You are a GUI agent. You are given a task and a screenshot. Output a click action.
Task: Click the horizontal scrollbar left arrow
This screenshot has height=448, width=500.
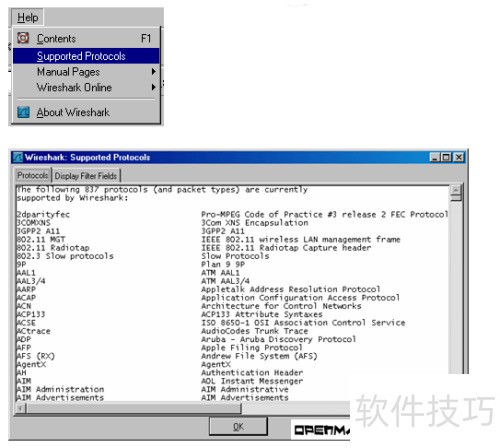21,408
